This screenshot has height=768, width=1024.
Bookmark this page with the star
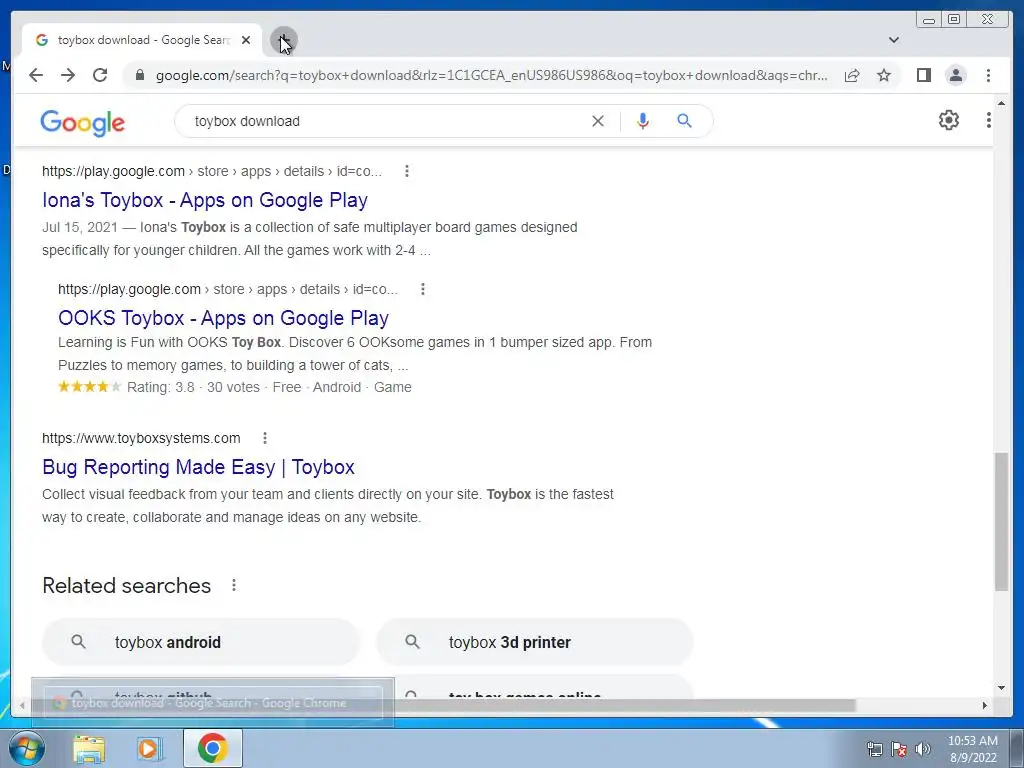pyautogui.click(x=884, y=75)
